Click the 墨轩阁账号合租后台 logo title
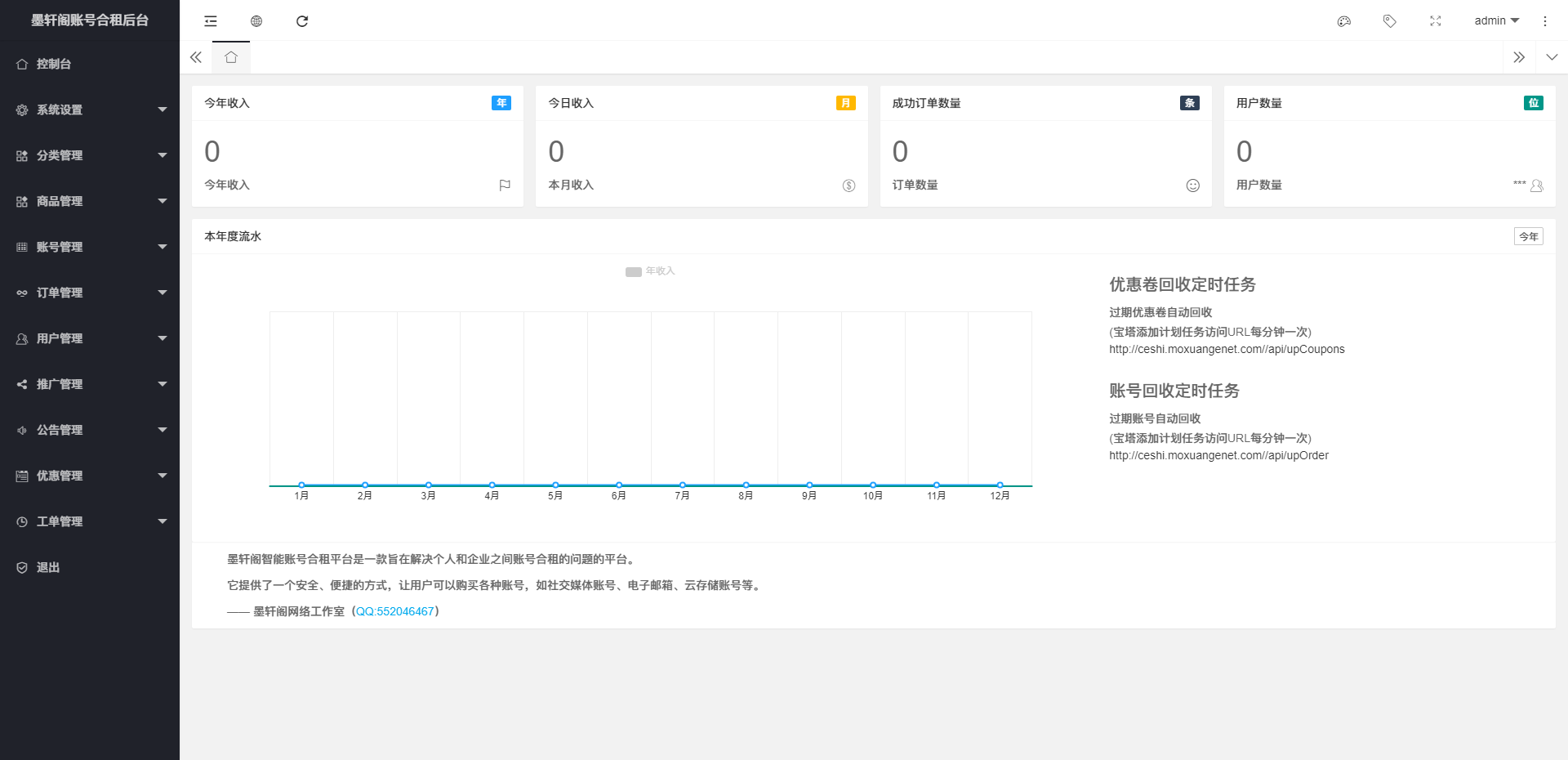Image resolution: width=1568 pixels, height=760 pixels. click(90, 20)
